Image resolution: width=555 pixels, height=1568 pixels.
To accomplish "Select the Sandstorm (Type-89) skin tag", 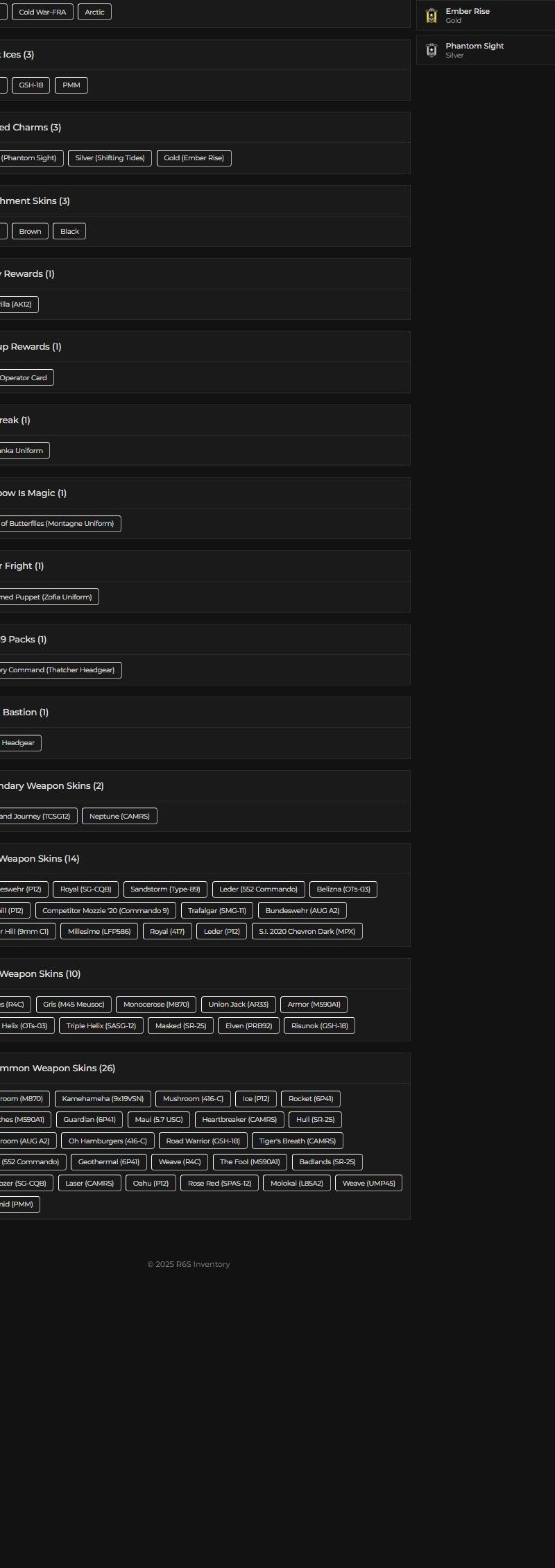I will [x=165, y=889].
